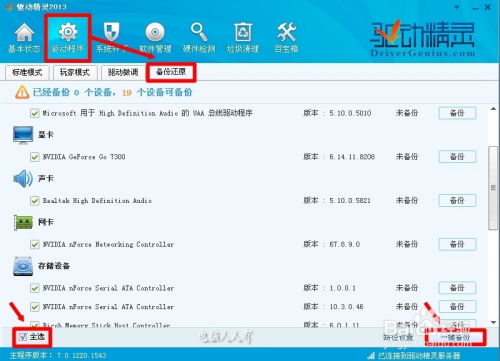Viewport: 500px width, 361px height.
Task: Click 备份 for NVIDIA GeForce Go 7300
Action: tap(457, 157)
